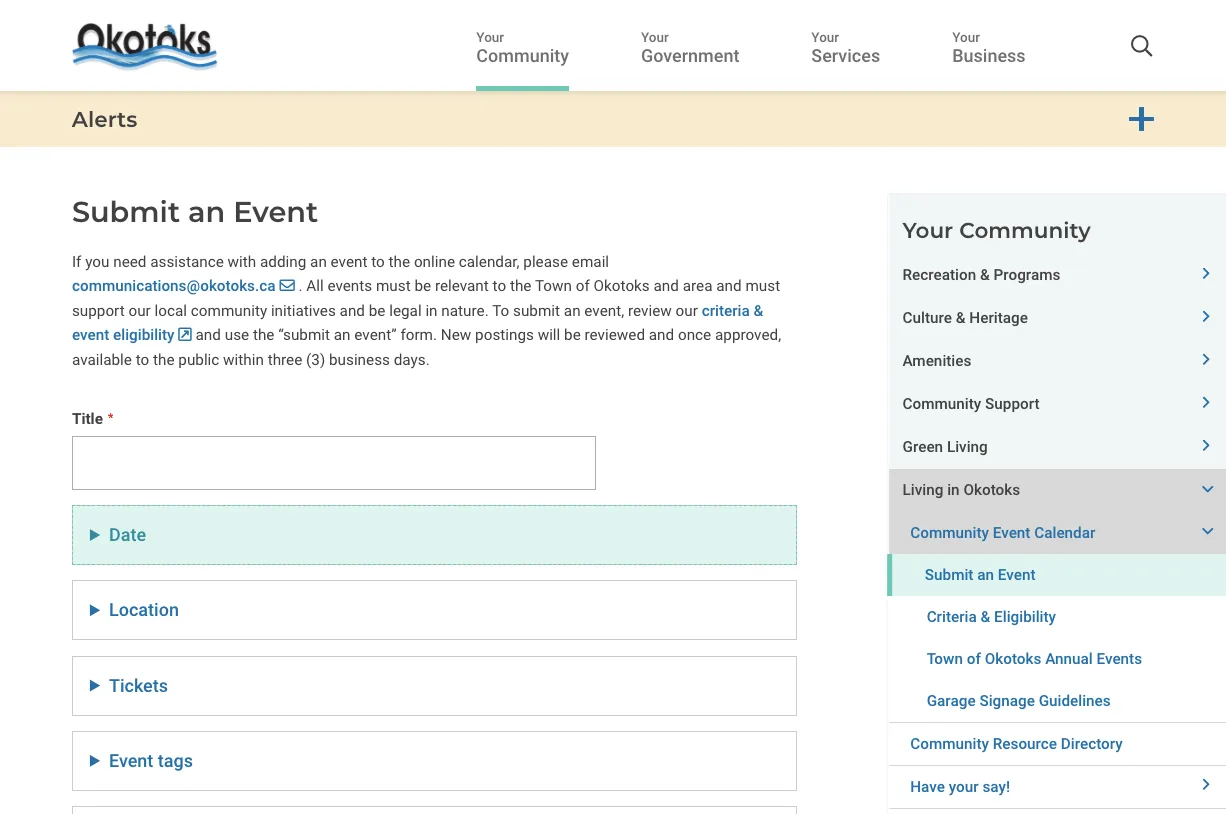Open Have your say! link
Screen dimensions: 1226x814
pyautogui.click(x=960, y=787)
